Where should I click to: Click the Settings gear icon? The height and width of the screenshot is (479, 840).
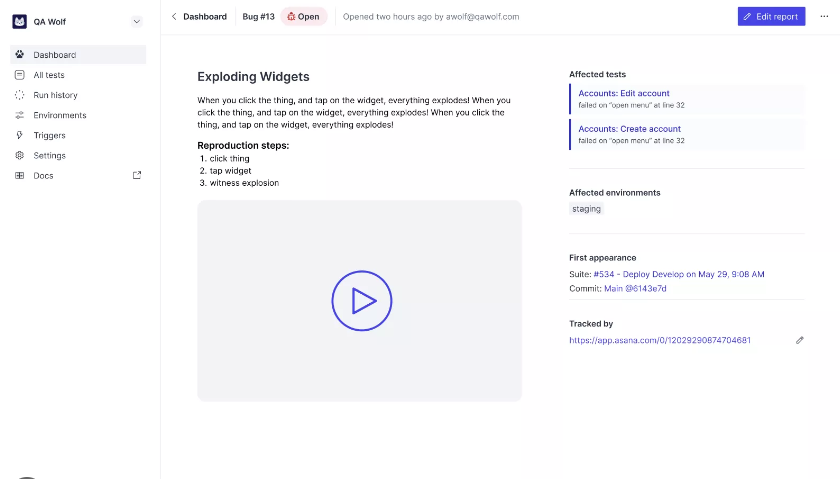[20, 155]
